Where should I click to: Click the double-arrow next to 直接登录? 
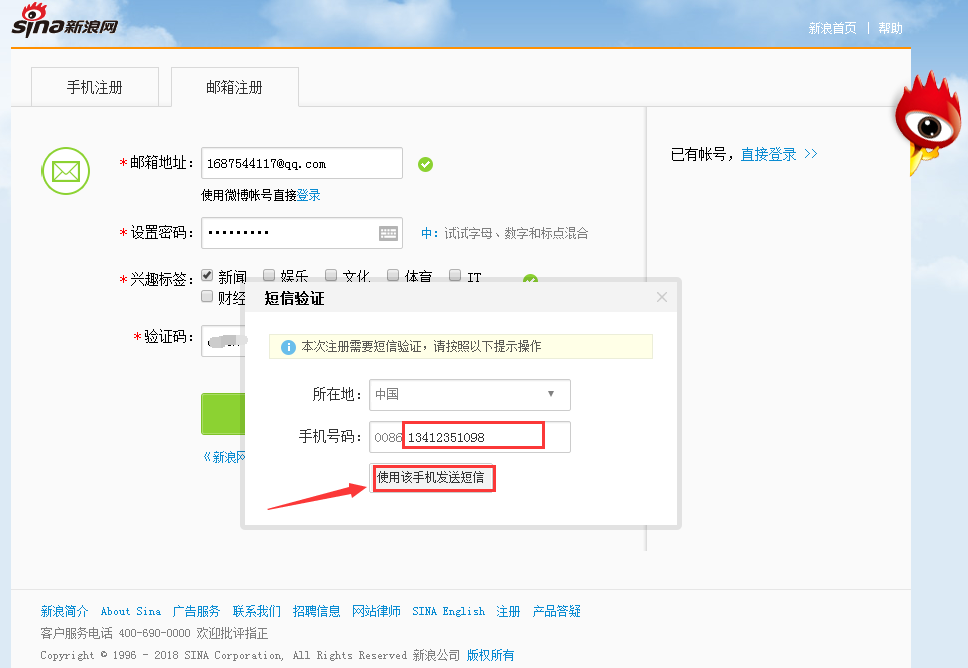(x=811, y=154)
